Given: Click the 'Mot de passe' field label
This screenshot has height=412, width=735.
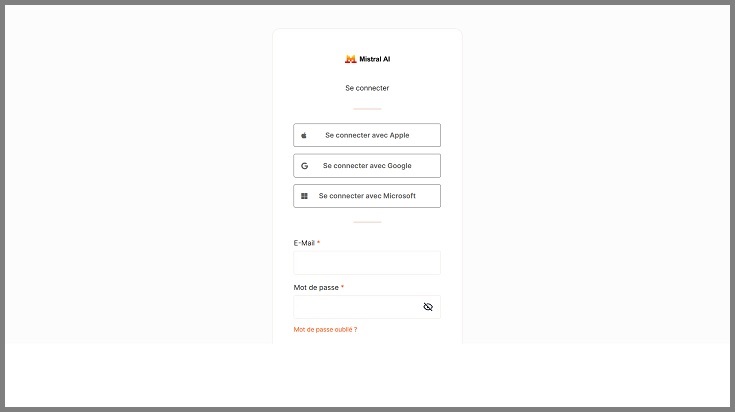Looking at the screenshot, I should [x=316, y=287].
